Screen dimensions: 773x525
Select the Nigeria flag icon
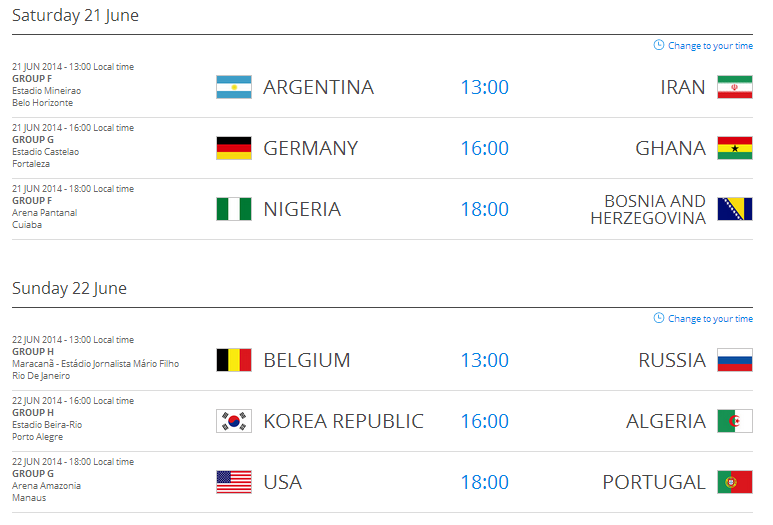pyautogui.click(x=234, y=209)
